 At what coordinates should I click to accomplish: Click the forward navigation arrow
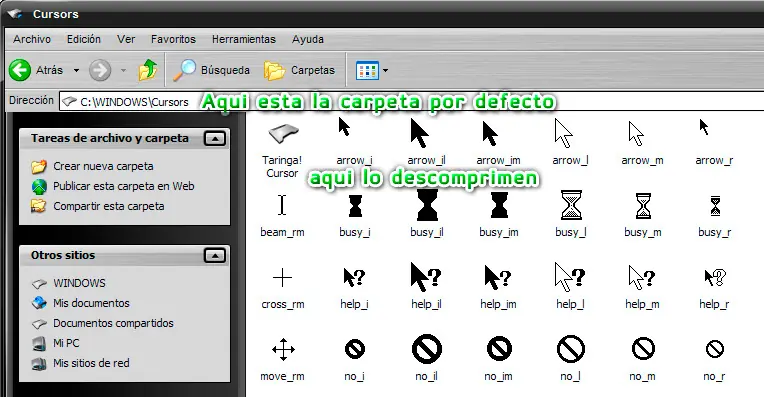tap(100, 71)
